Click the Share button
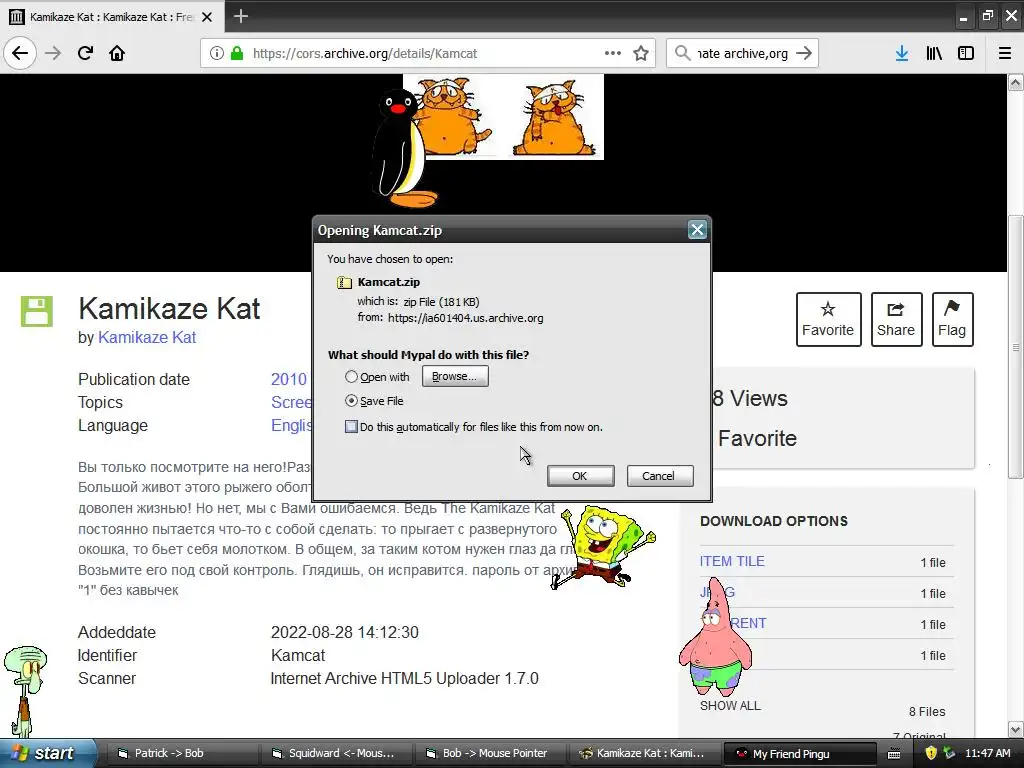This screenshot has width=1024, height=768. pos(896,319)
